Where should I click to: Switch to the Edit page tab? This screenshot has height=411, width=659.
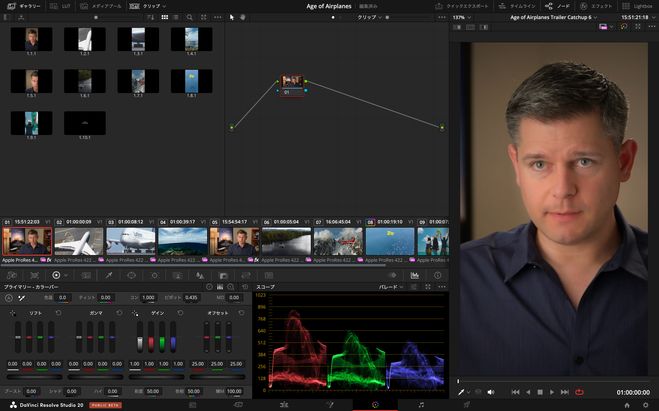284,405
